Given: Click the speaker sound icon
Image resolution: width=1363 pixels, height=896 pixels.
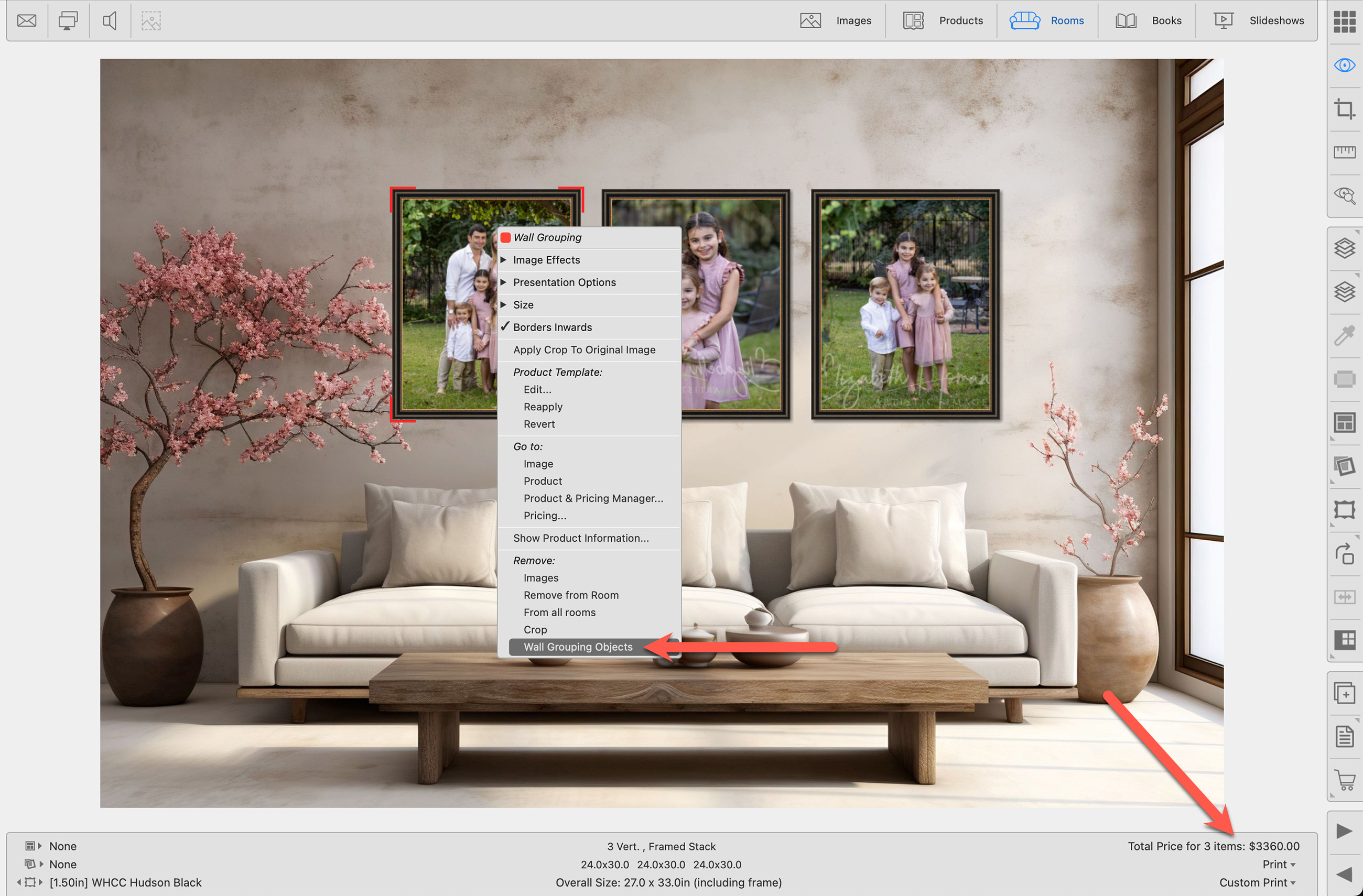Looking at the screenshot, I should tap(110, 20).
